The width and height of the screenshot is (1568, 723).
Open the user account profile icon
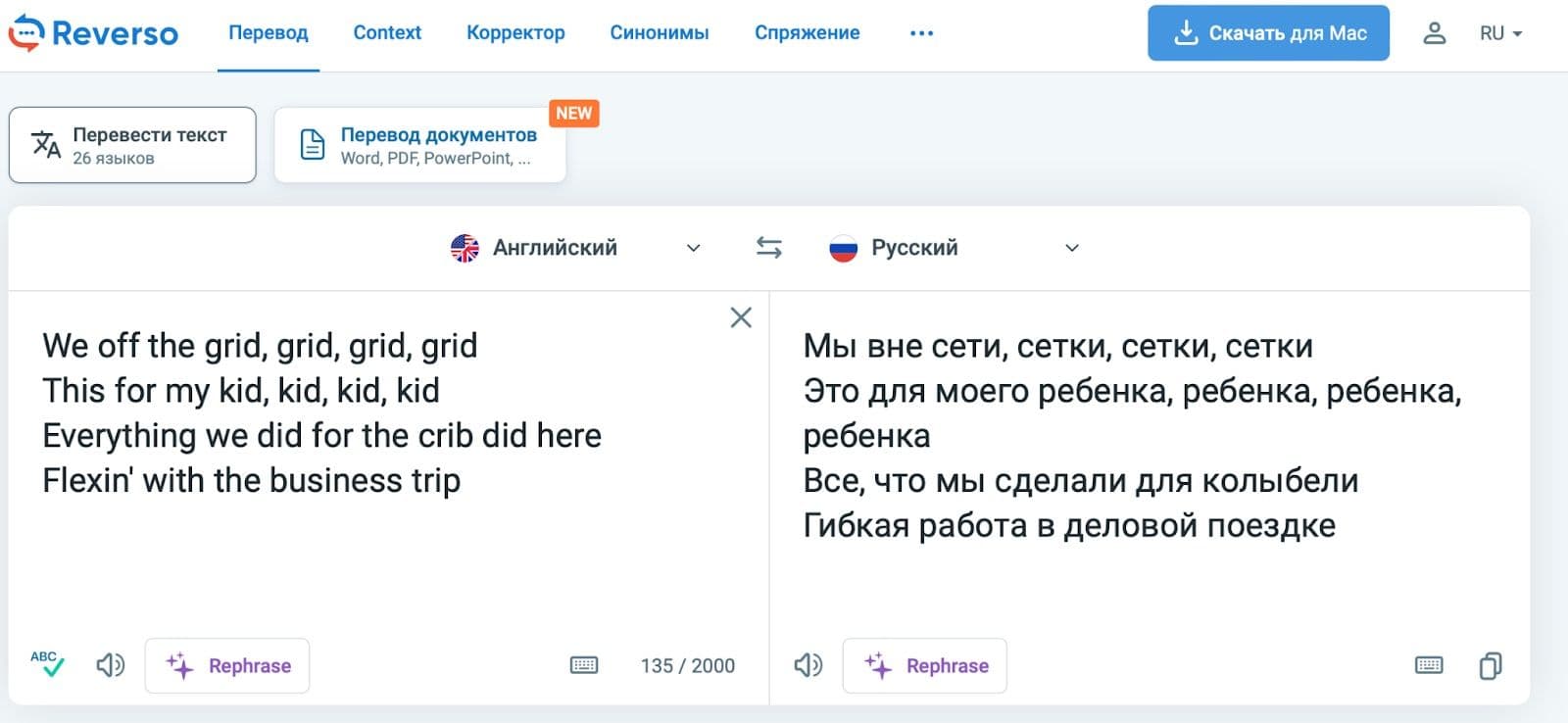pyautogui.click(x=1434, y=33)
